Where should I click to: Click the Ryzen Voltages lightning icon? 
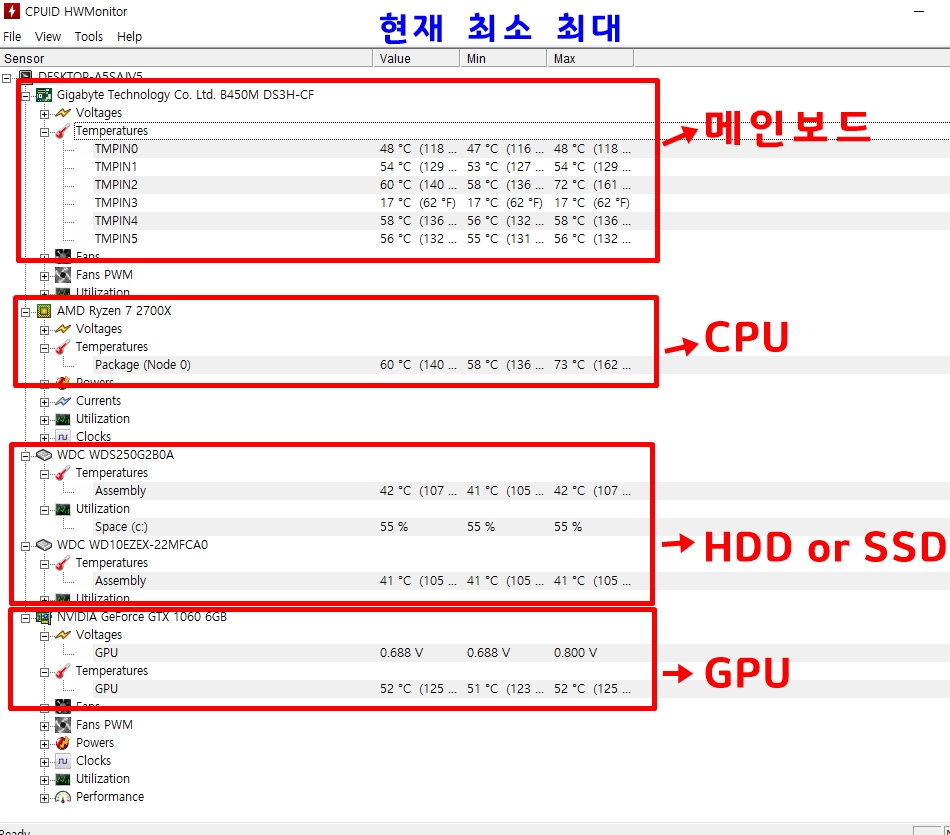[x=63, y=329]
